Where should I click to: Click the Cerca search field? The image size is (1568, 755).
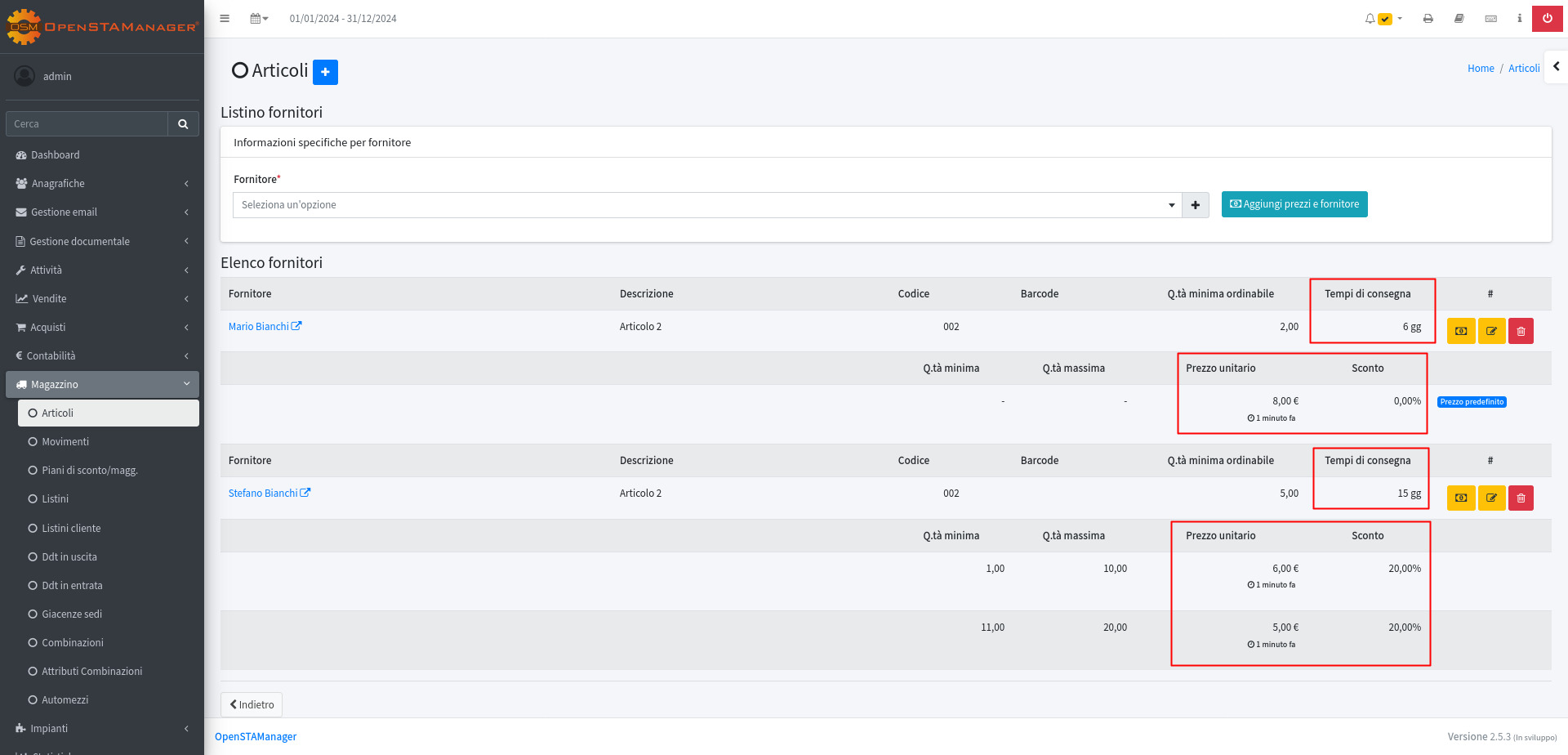tap(88, 124)
